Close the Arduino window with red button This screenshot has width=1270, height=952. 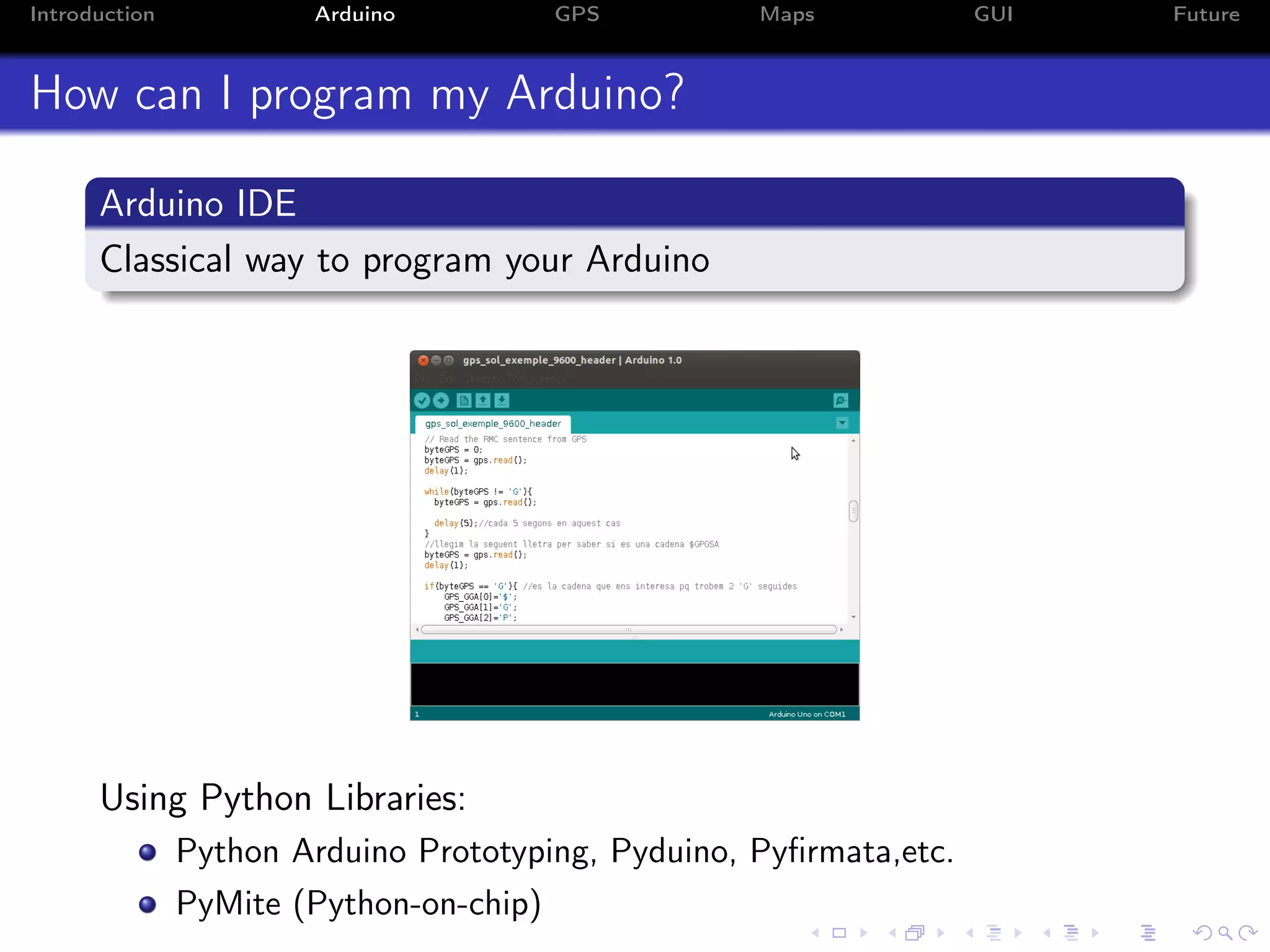pyautogui.click(x=424, y=360)
